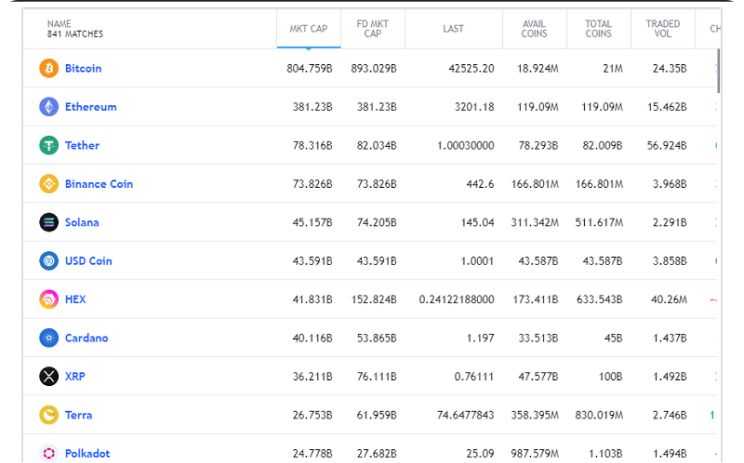Open the Terra link

(78, 415)
